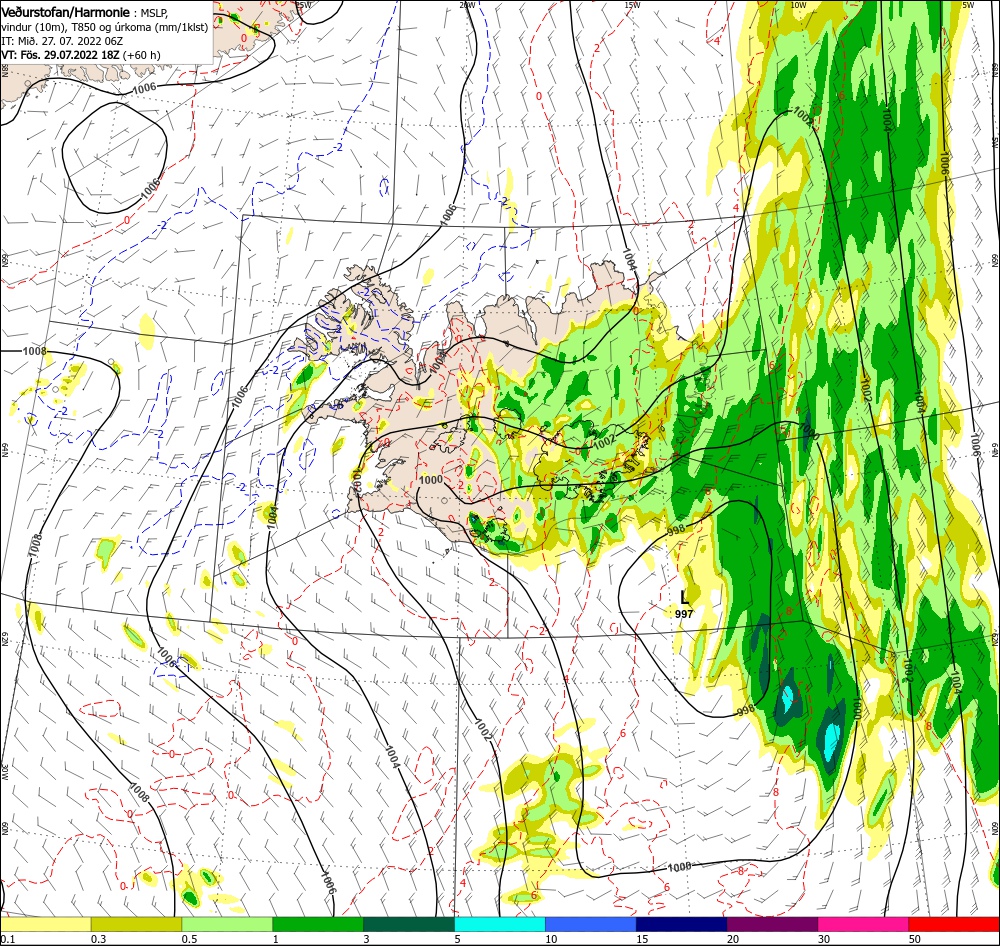
Task: Click the '997' low center pressure value
Action: pos(684,614)
